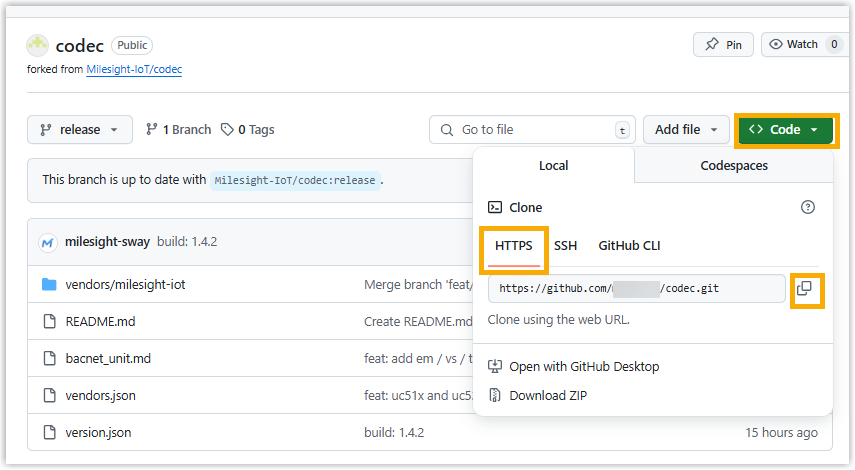This screenshot has width=855, height=470.
Task: Open the Create README.md commit message
Action: pyautogui.click(x=418, y=322)
